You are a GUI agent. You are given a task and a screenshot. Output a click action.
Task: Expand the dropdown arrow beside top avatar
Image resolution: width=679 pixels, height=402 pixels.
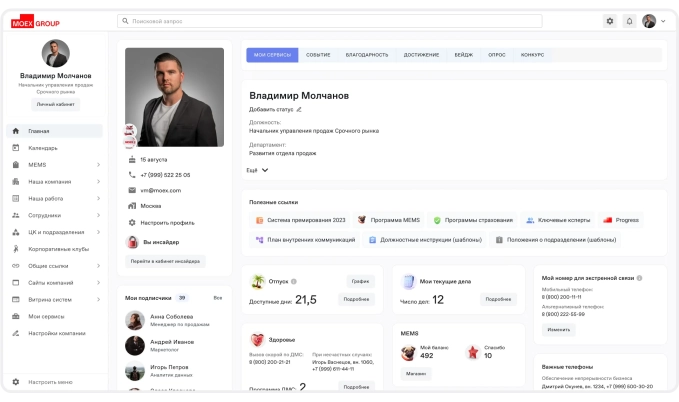[x=663, y=21]
